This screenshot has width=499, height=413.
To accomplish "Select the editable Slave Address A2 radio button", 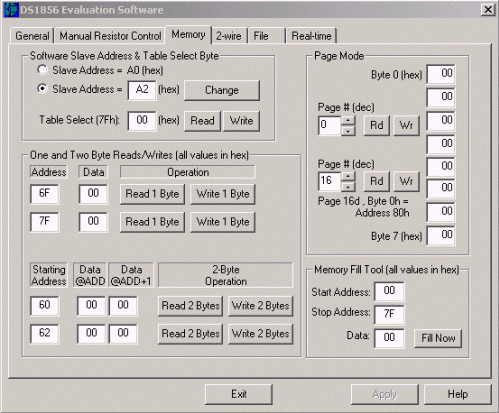I will click(x=42, y=89).
